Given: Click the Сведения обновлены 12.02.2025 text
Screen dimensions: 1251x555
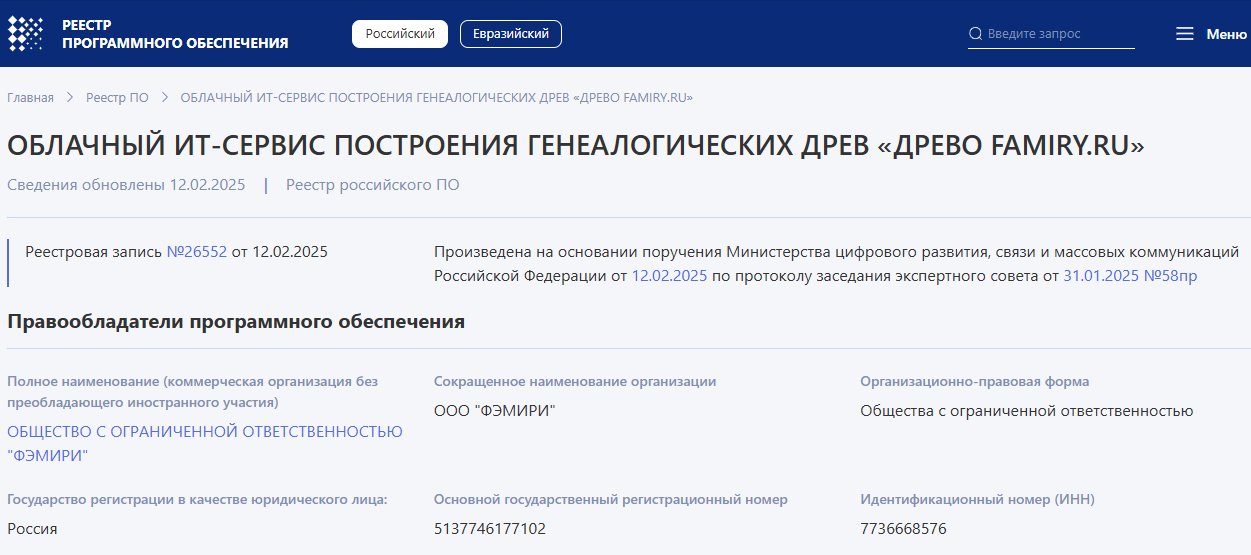Looking at the screenshot, I should coord(126,185).
